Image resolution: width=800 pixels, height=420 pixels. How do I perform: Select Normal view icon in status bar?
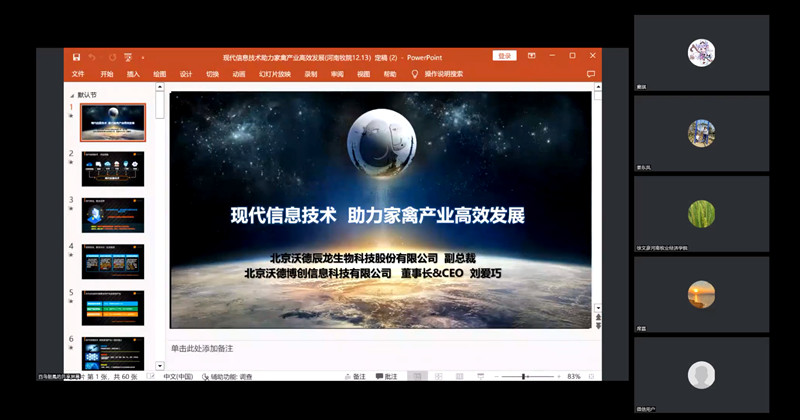pos(416,377)
